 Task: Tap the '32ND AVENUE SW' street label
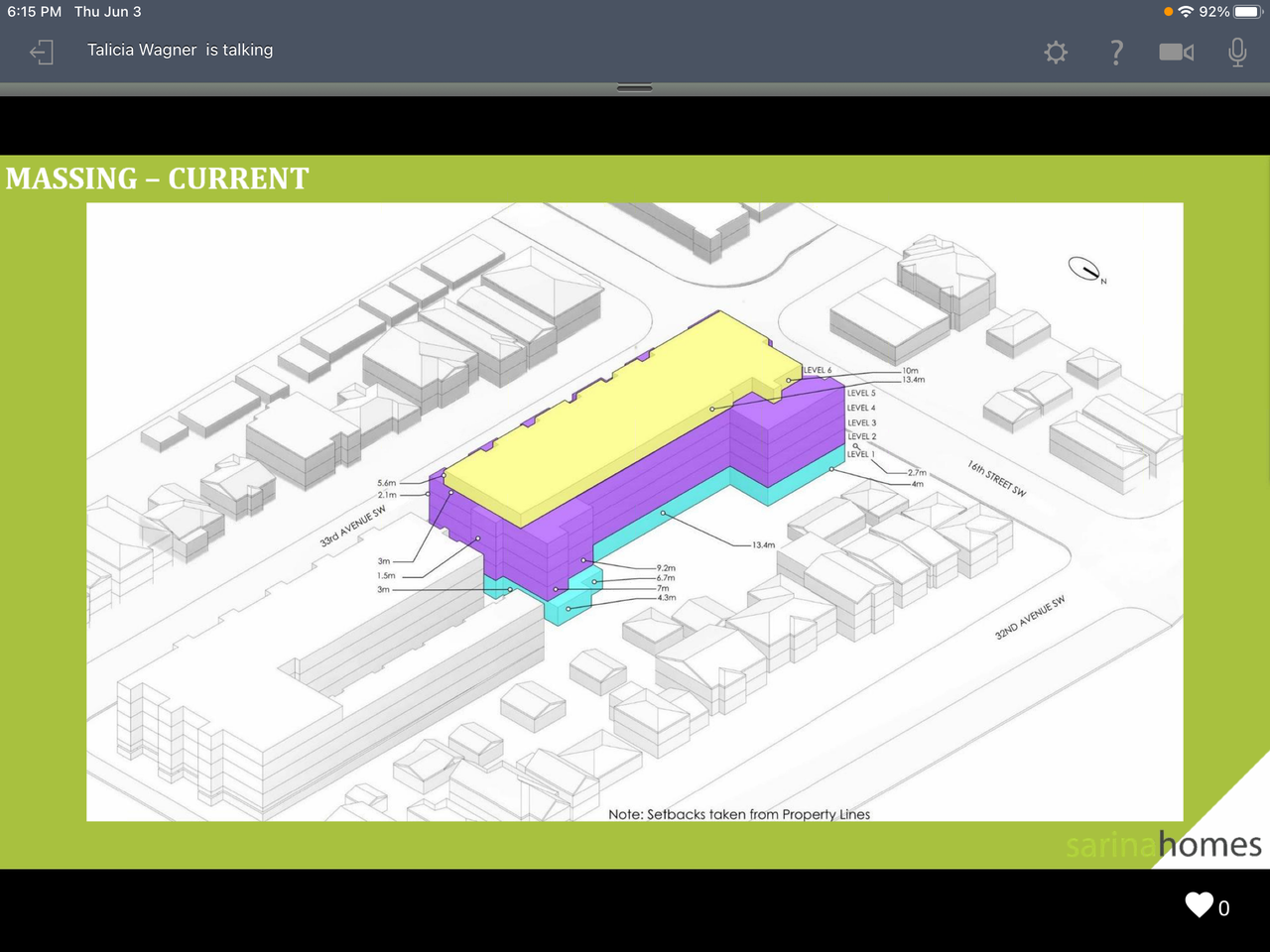click(x=1030, y=618)
